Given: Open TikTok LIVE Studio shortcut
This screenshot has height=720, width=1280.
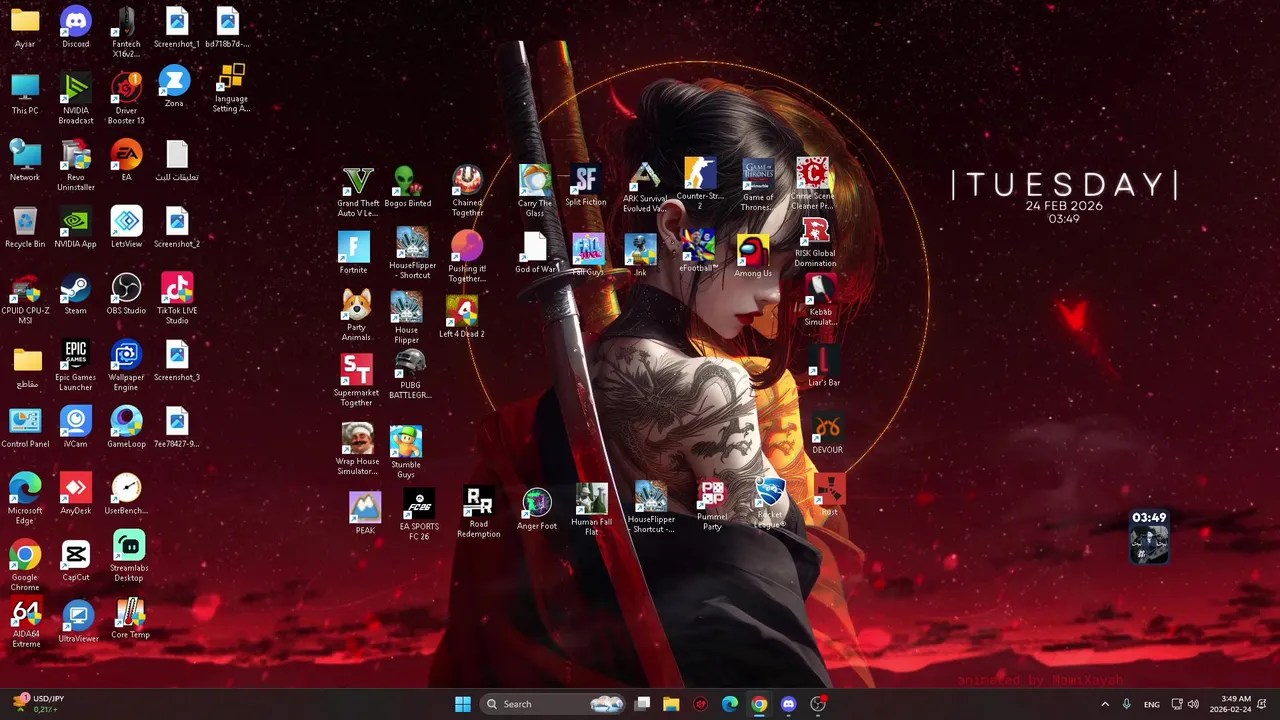Looking at the screenshot, I should tap(177, 299).
